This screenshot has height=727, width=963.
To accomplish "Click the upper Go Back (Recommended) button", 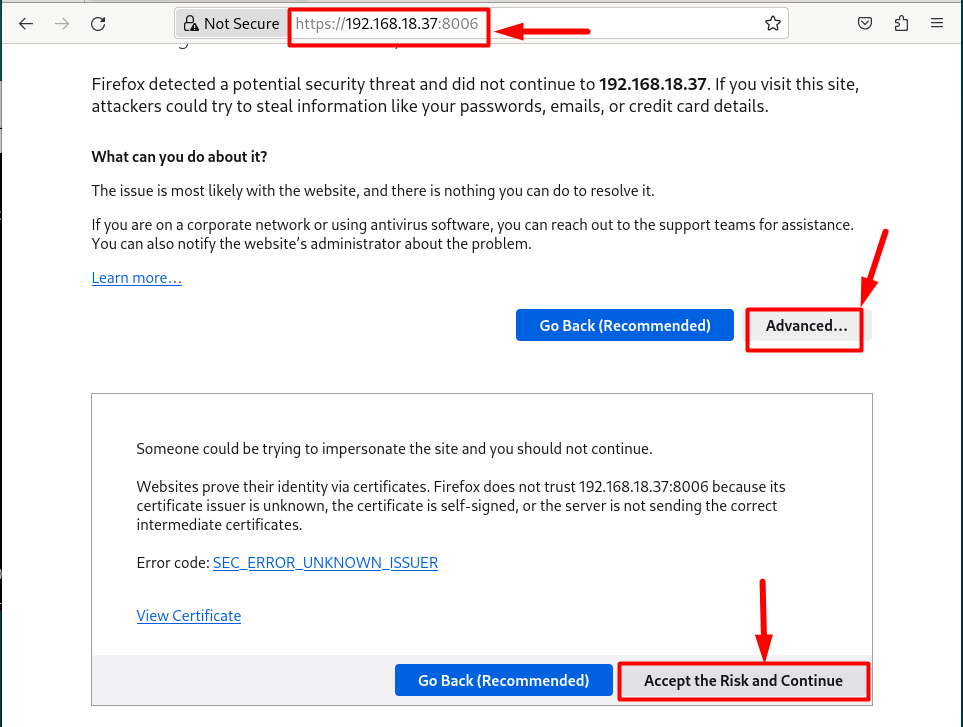I will [625, 325].
